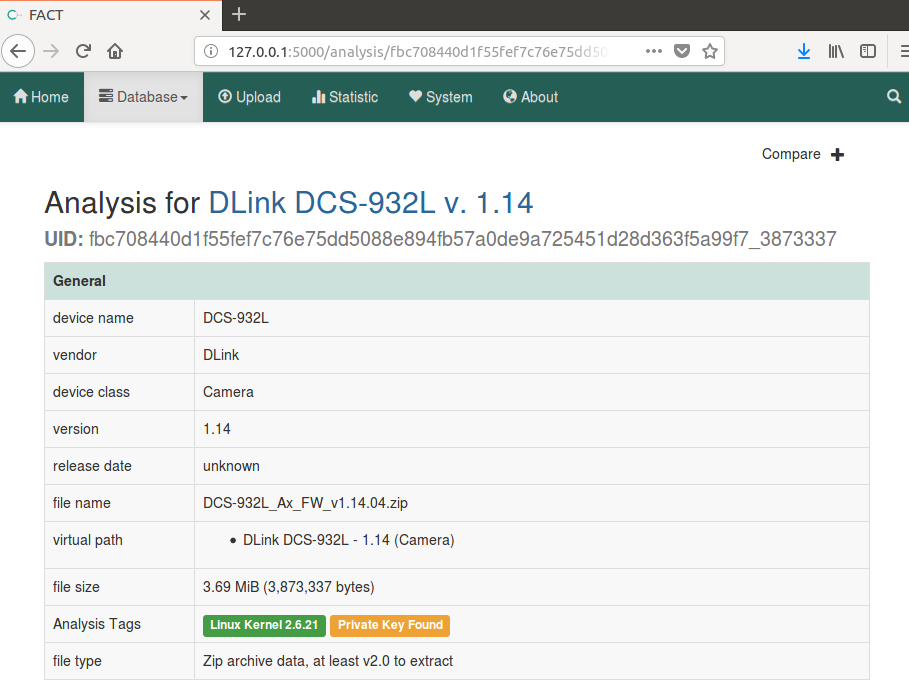The image size is (909, 696).
Task: Go to the Home nav item
Action: (41, 97)
